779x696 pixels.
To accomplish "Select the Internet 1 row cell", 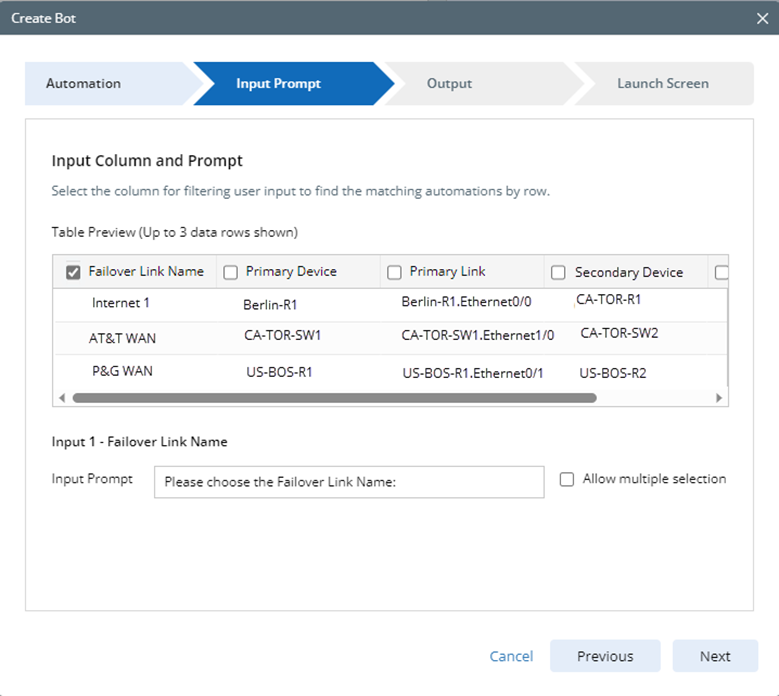I will point(121,303).
